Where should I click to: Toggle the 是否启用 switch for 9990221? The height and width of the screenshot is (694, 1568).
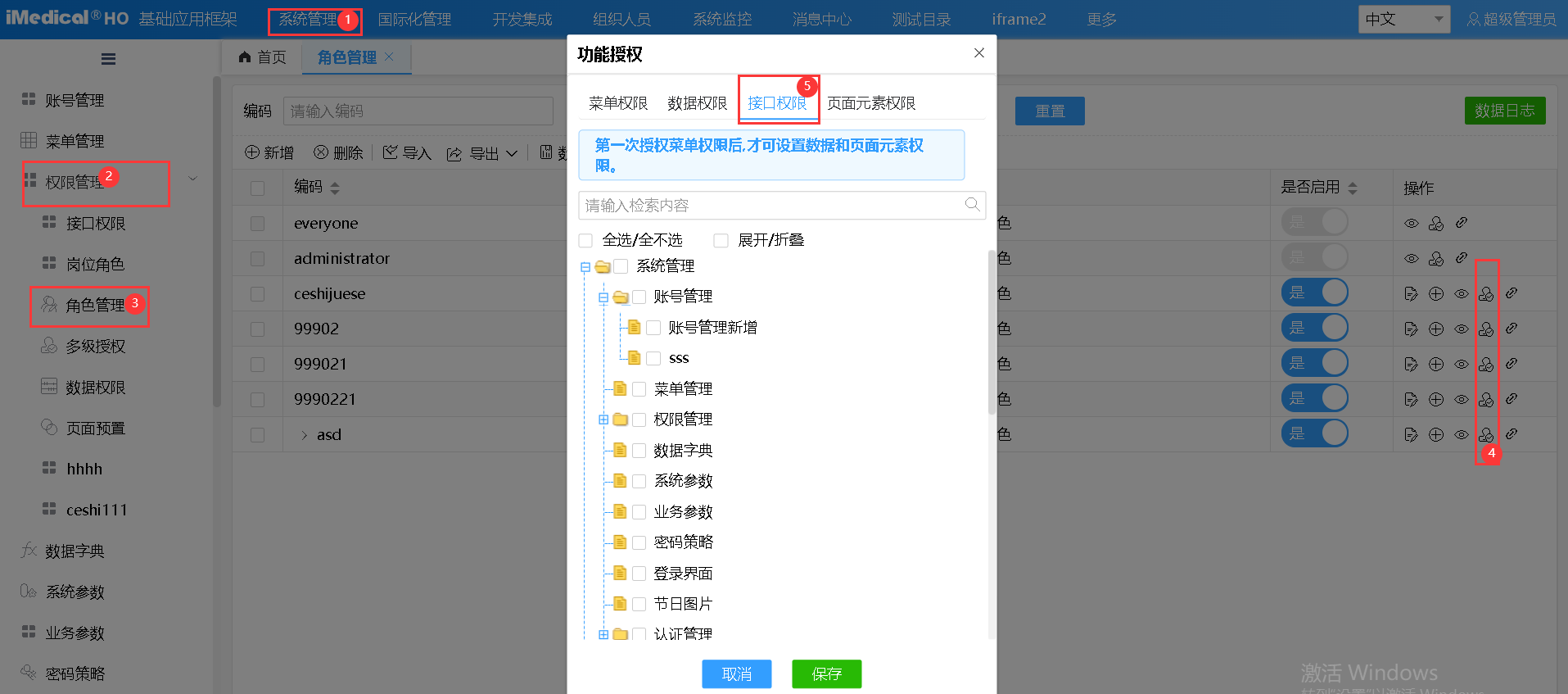tap(1315, 398)
